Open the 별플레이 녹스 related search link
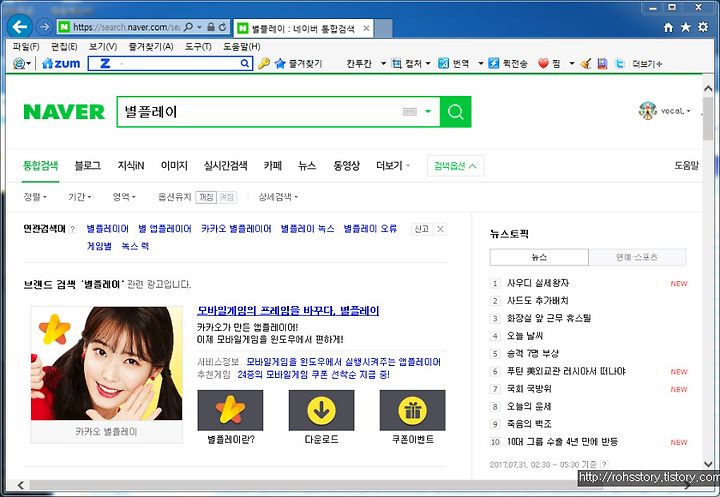The image size is (720, 497). (307, 229)
